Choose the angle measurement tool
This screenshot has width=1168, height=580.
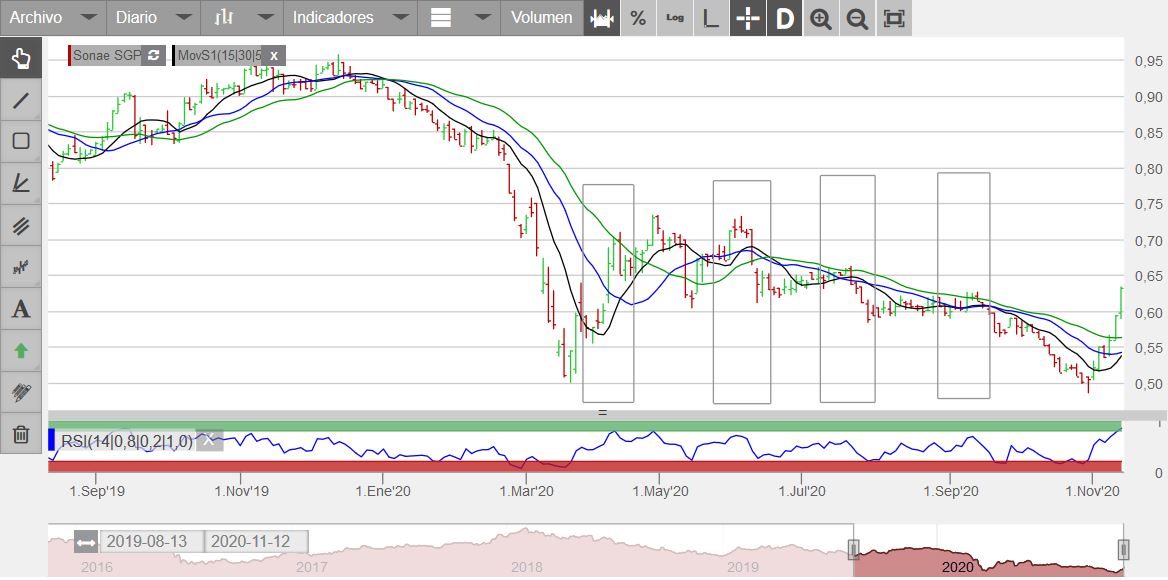click(21, 183)
